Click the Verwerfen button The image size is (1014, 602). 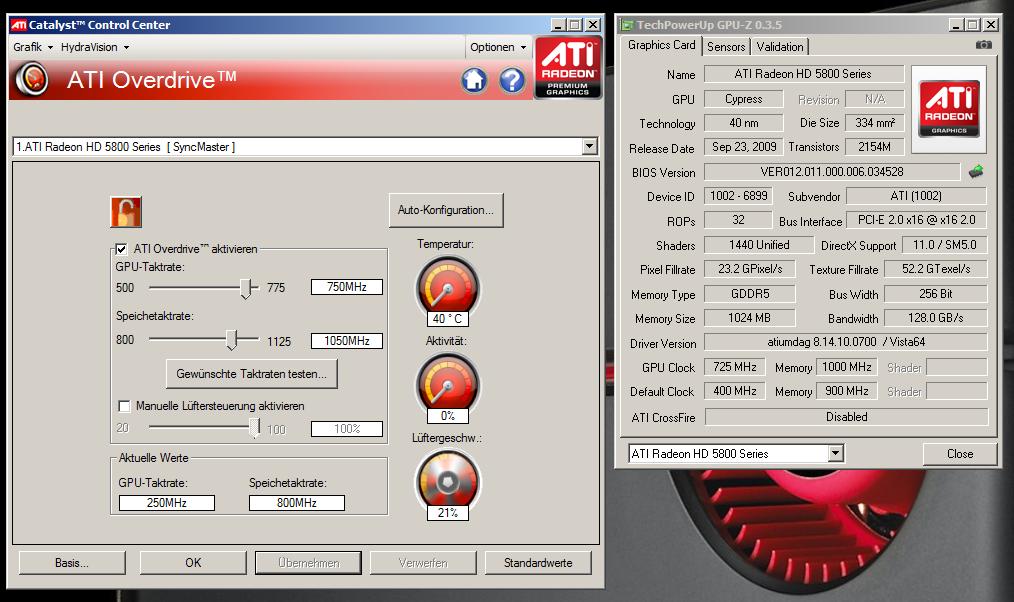click(x=423, y=563)
